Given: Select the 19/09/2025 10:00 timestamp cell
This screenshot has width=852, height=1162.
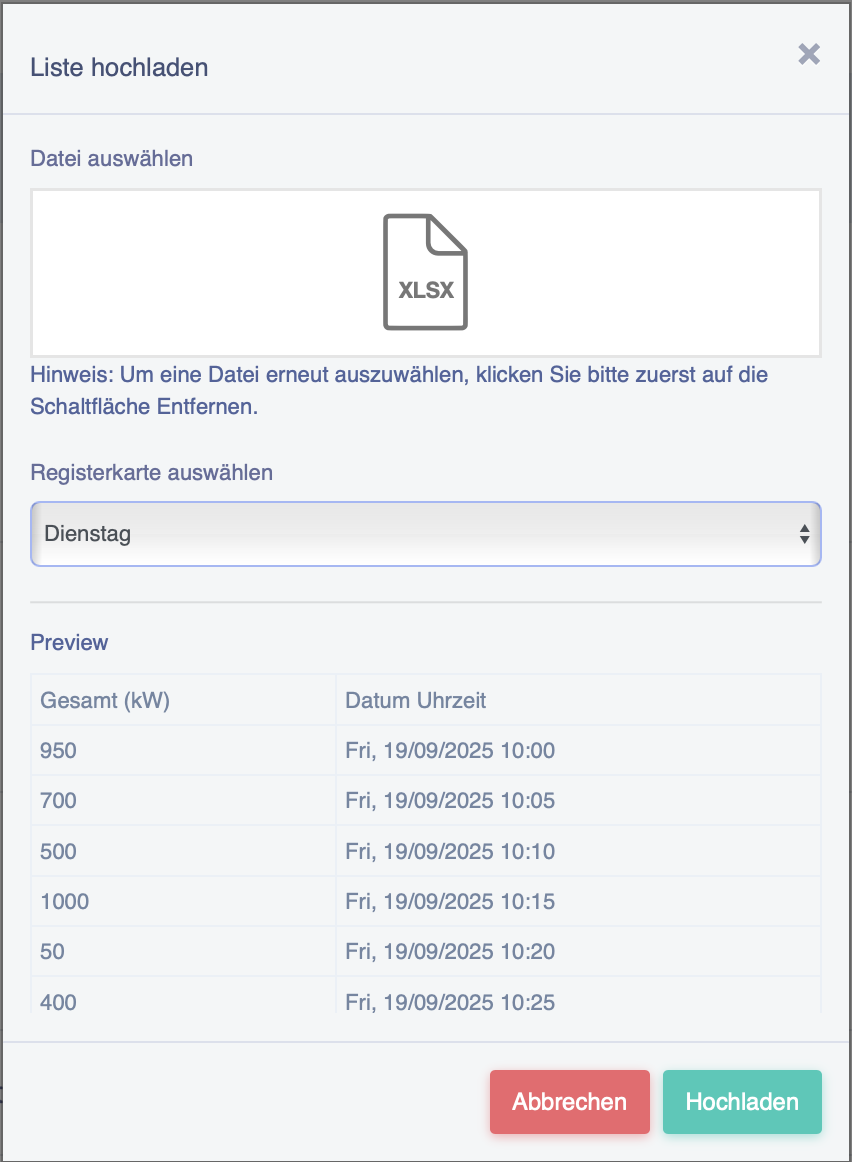Looking at the screenshot, I should click(x=579, y=750).
